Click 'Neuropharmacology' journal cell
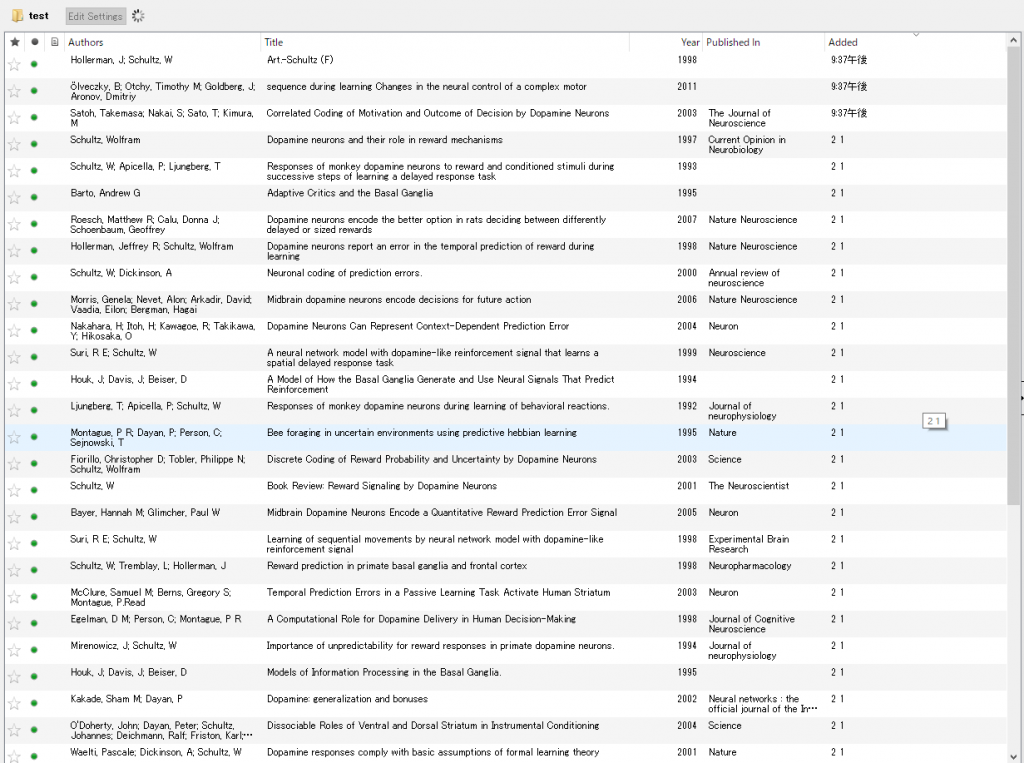The height and width of the screenshot is (763, 1024). click(750, 566)
